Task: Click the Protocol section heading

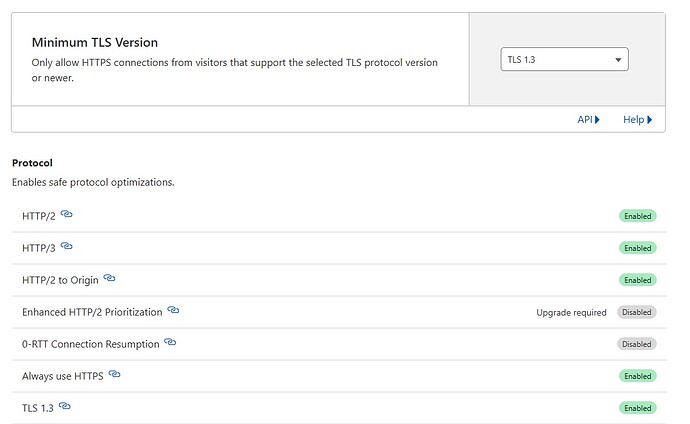Action: coord(32,162)
